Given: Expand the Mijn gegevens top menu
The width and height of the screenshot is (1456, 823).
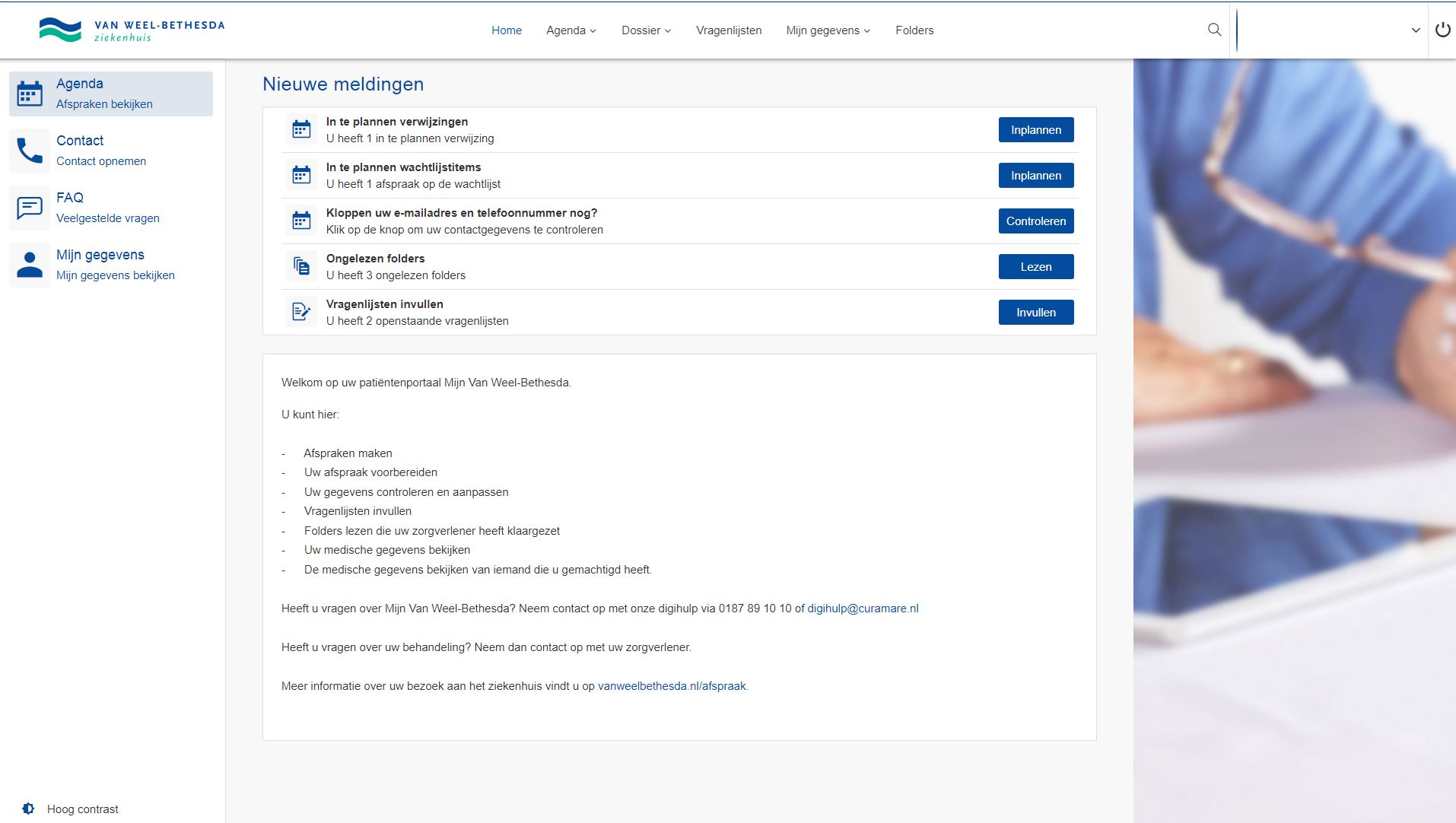Looking at the screenshot, I should click(x=828, y=30).
